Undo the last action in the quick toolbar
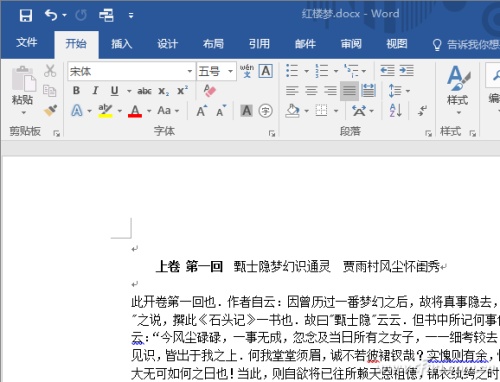This screenshot has height=382, width=500. pos(51,15)
